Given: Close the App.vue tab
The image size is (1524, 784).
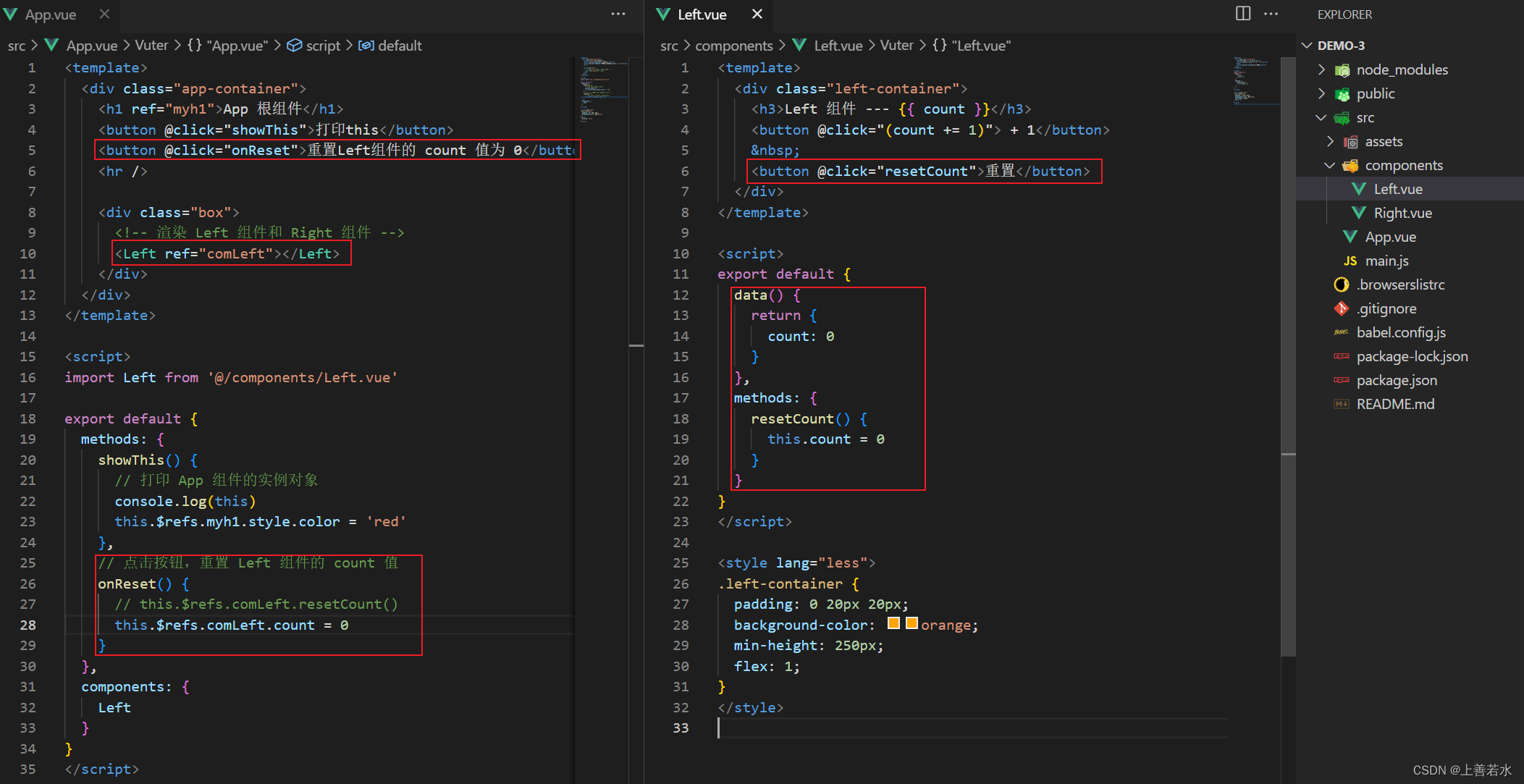Looking at the screenshot, I should [x=104, y=14].
